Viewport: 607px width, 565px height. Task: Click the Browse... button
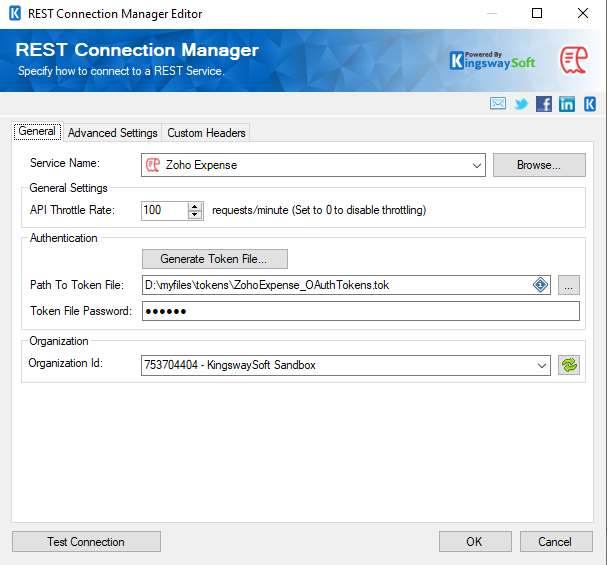point(539,165)
